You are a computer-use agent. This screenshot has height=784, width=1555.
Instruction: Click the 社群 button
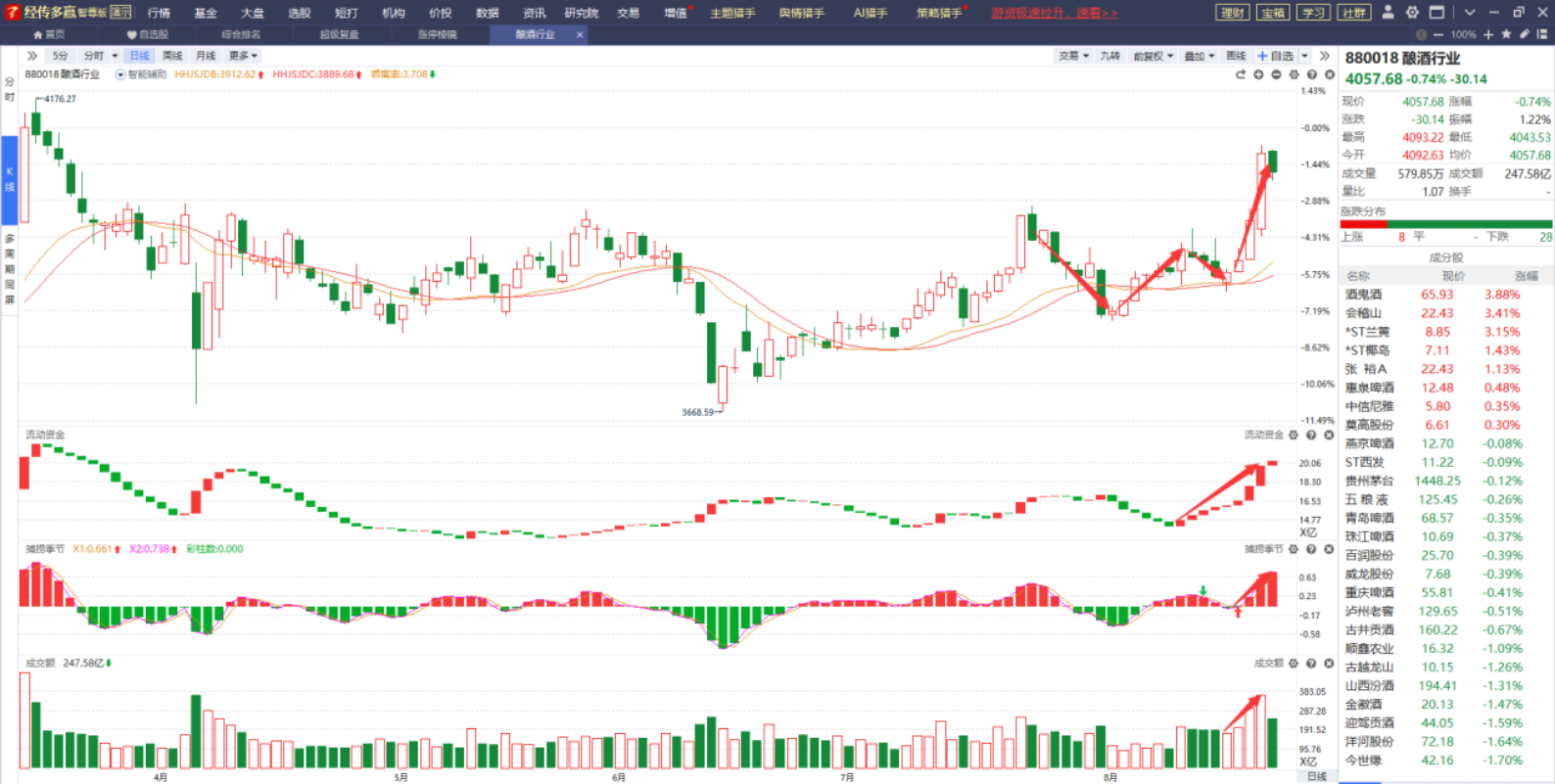coord(1353,13)
